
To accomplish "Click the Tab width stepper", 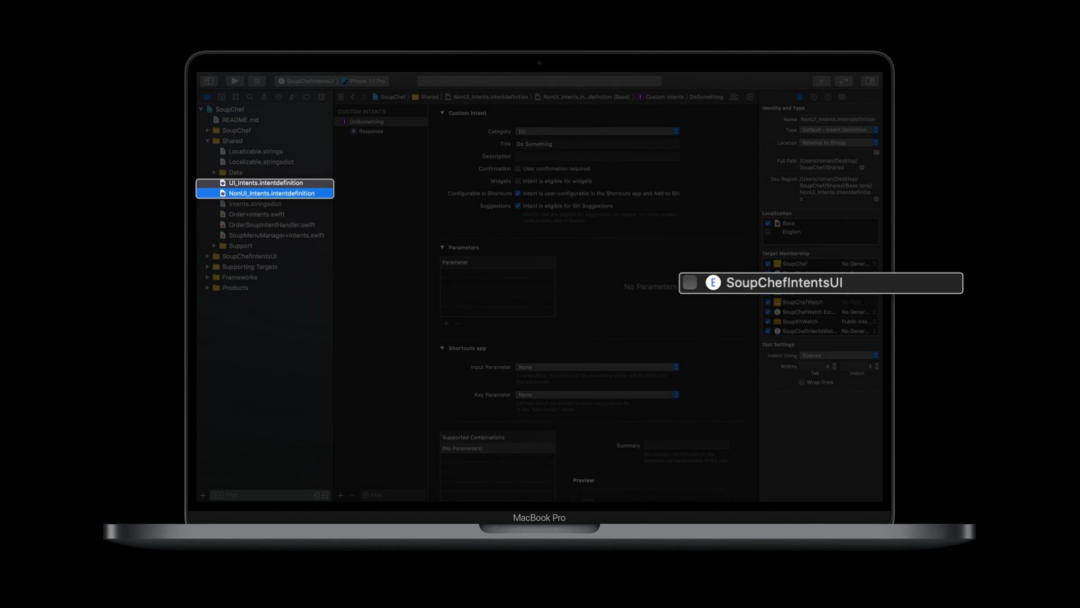I will [x=834, y=366].
